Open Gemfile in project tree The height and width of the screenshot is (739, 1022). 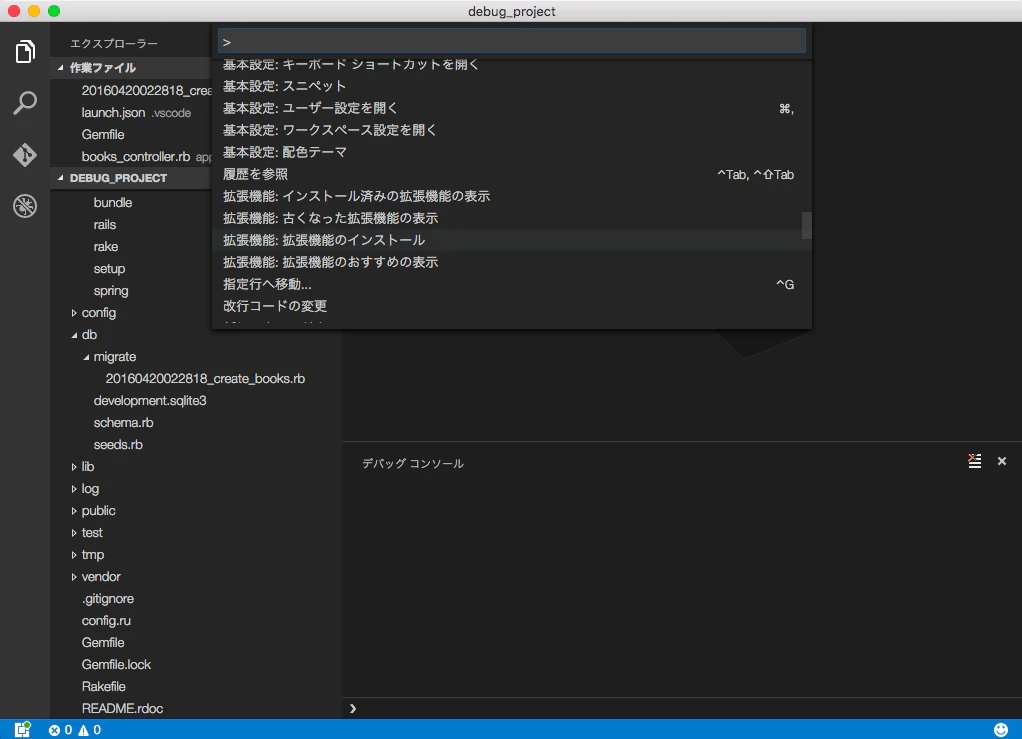click(103, 643)
